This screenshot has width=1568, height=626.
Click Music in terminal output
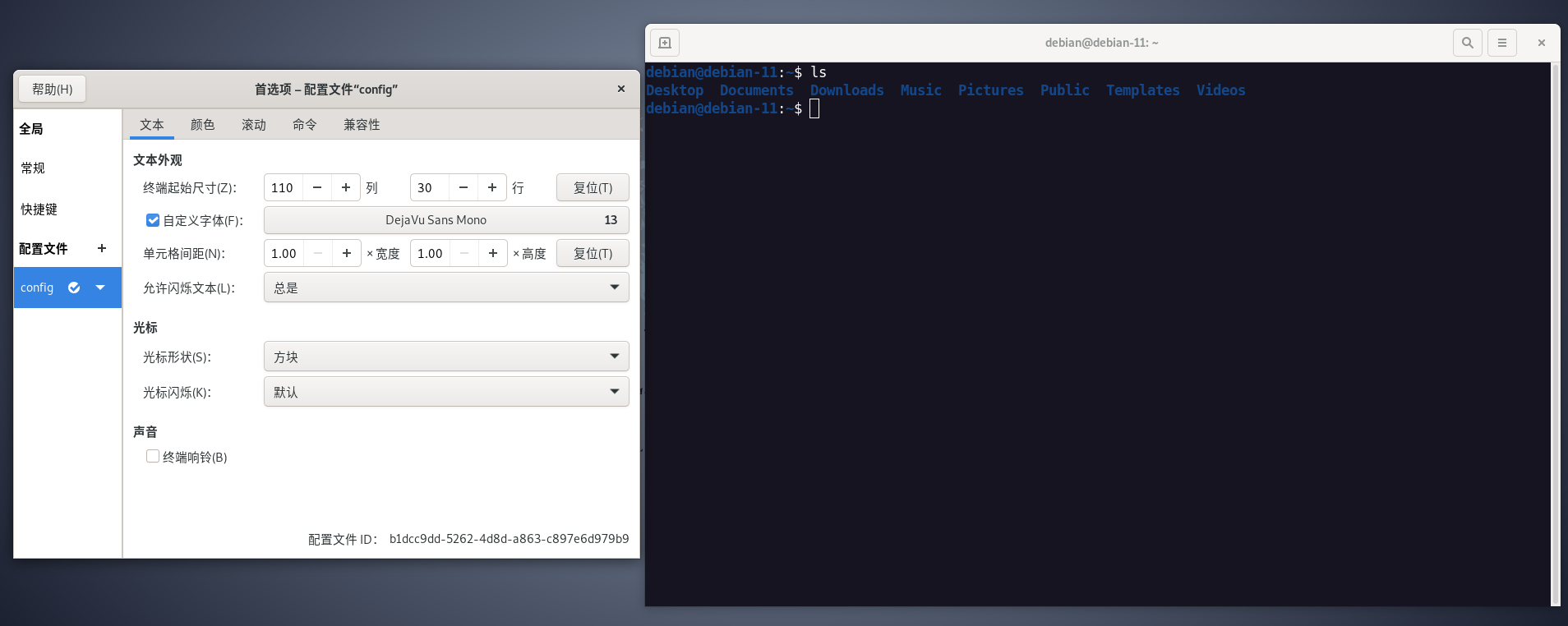[921, 90]
